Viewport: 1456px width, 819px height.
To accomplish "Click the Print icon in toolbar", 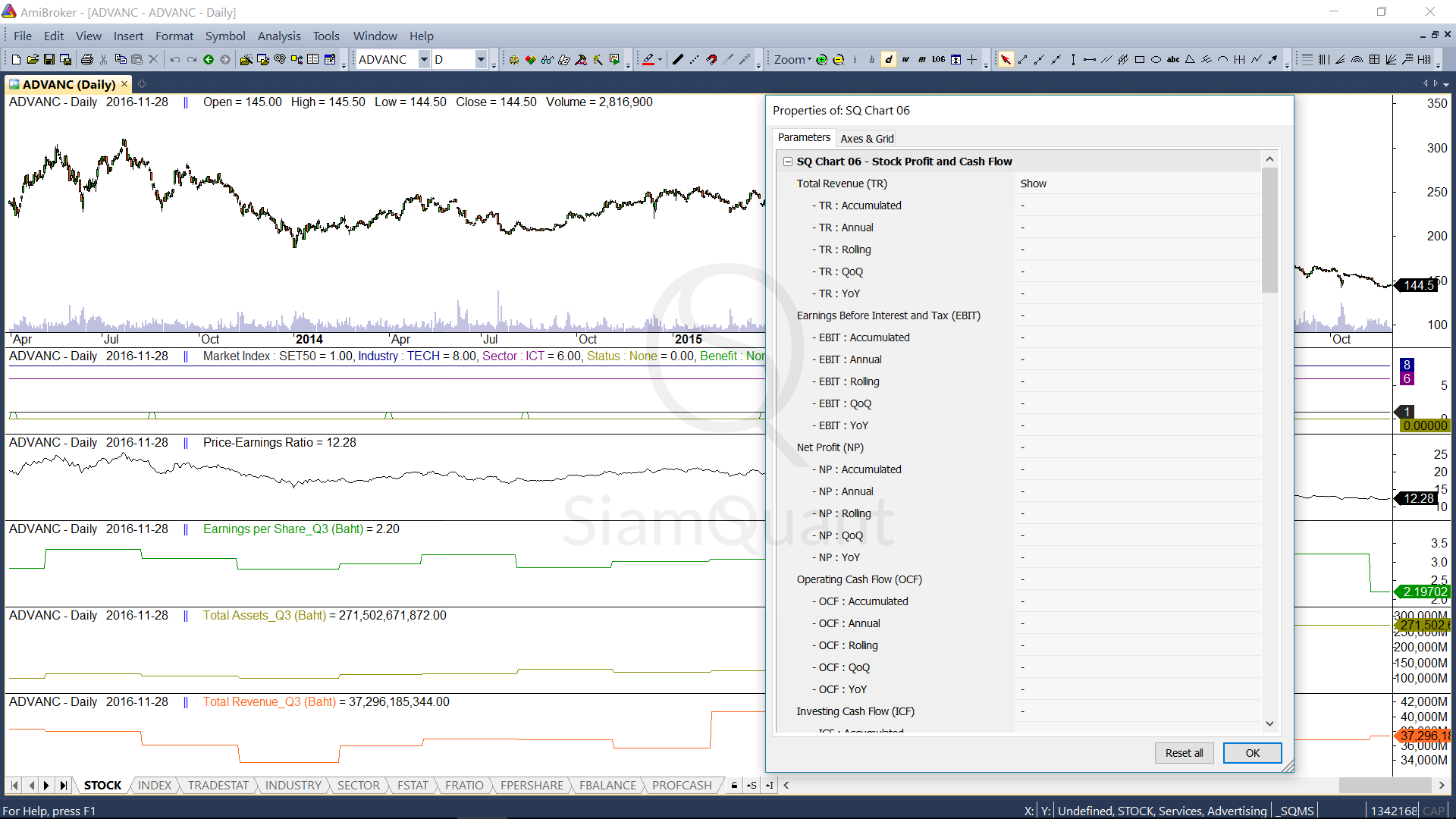I will (x=87, y=60).
